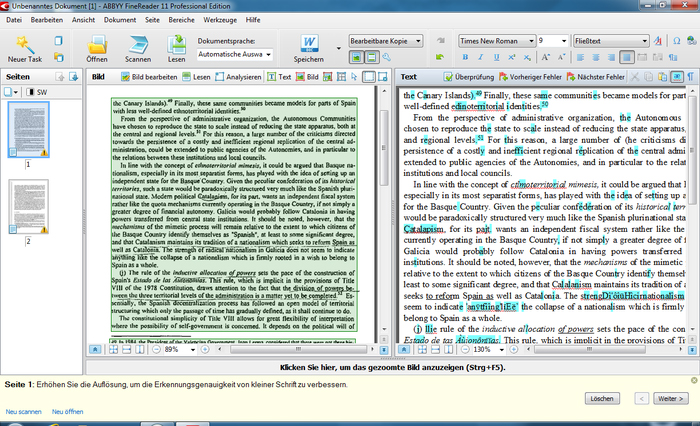The image size is (700, 426).
Task: Toggle bold formatting in the text toolbar
Action: [x=465, y=58]
